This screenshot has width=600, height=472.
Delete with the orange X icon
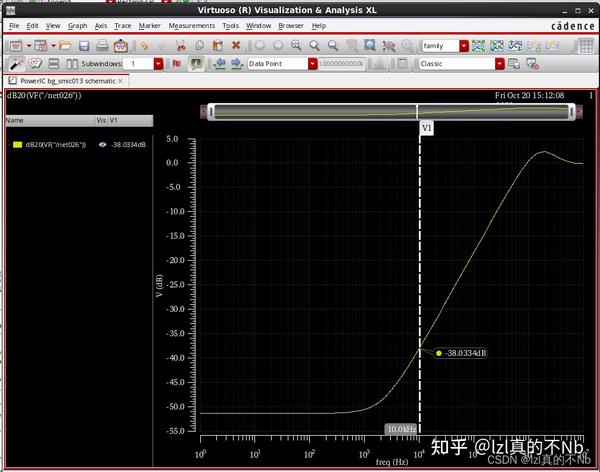236,45
